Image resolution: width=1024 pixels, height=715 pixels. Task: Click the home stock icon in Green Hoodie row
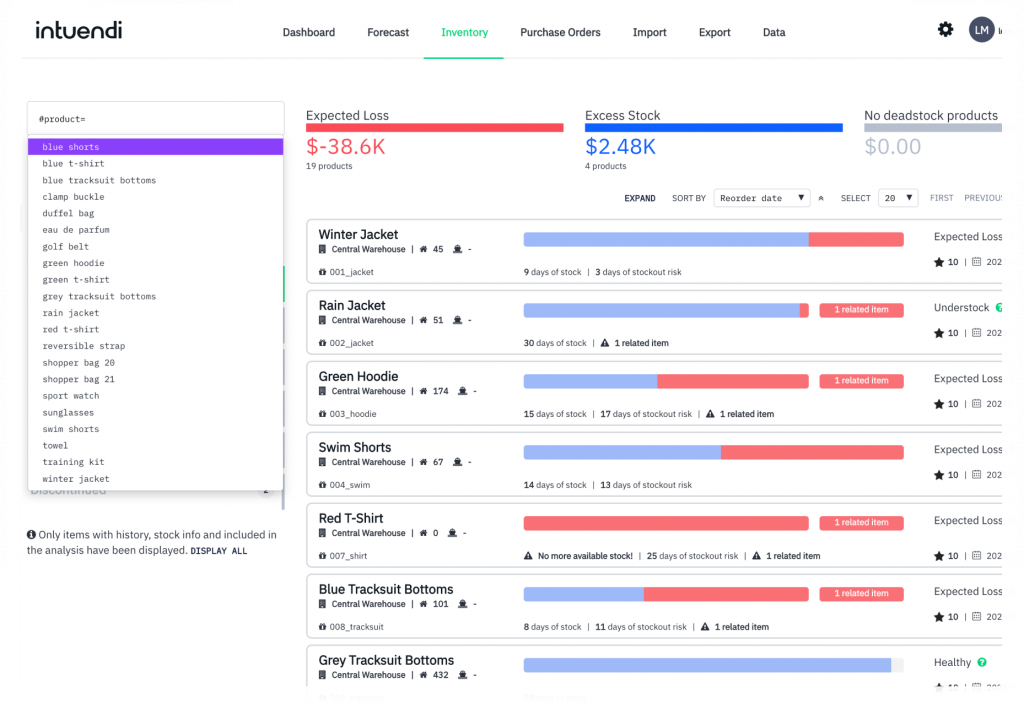[423, 391]
